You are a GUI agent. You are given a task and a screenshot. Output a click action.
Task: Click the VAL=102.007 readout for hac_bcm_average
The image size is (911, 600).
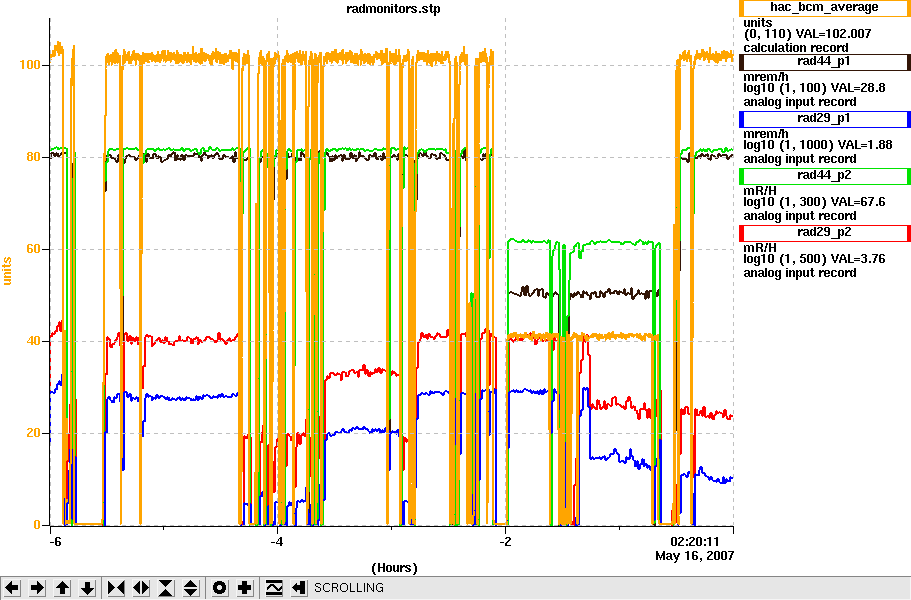(x=835, y=34)
